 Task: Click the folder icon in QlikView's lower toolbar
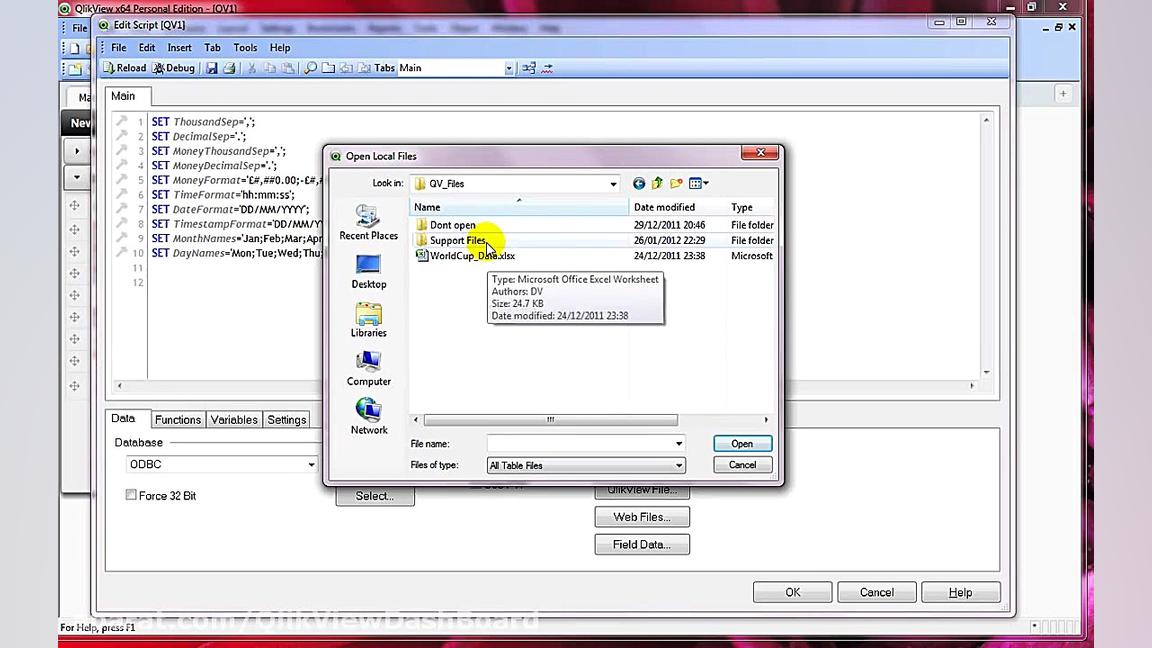(x=75, y=68)
